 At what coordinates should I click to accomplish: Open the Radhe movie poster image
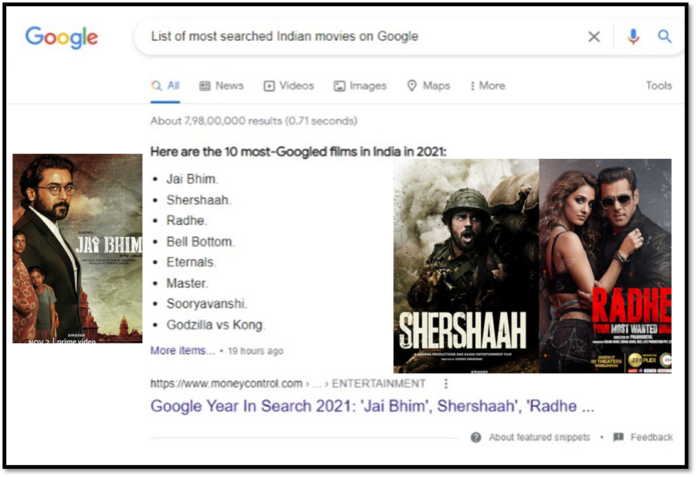click(x=605, y=266)
